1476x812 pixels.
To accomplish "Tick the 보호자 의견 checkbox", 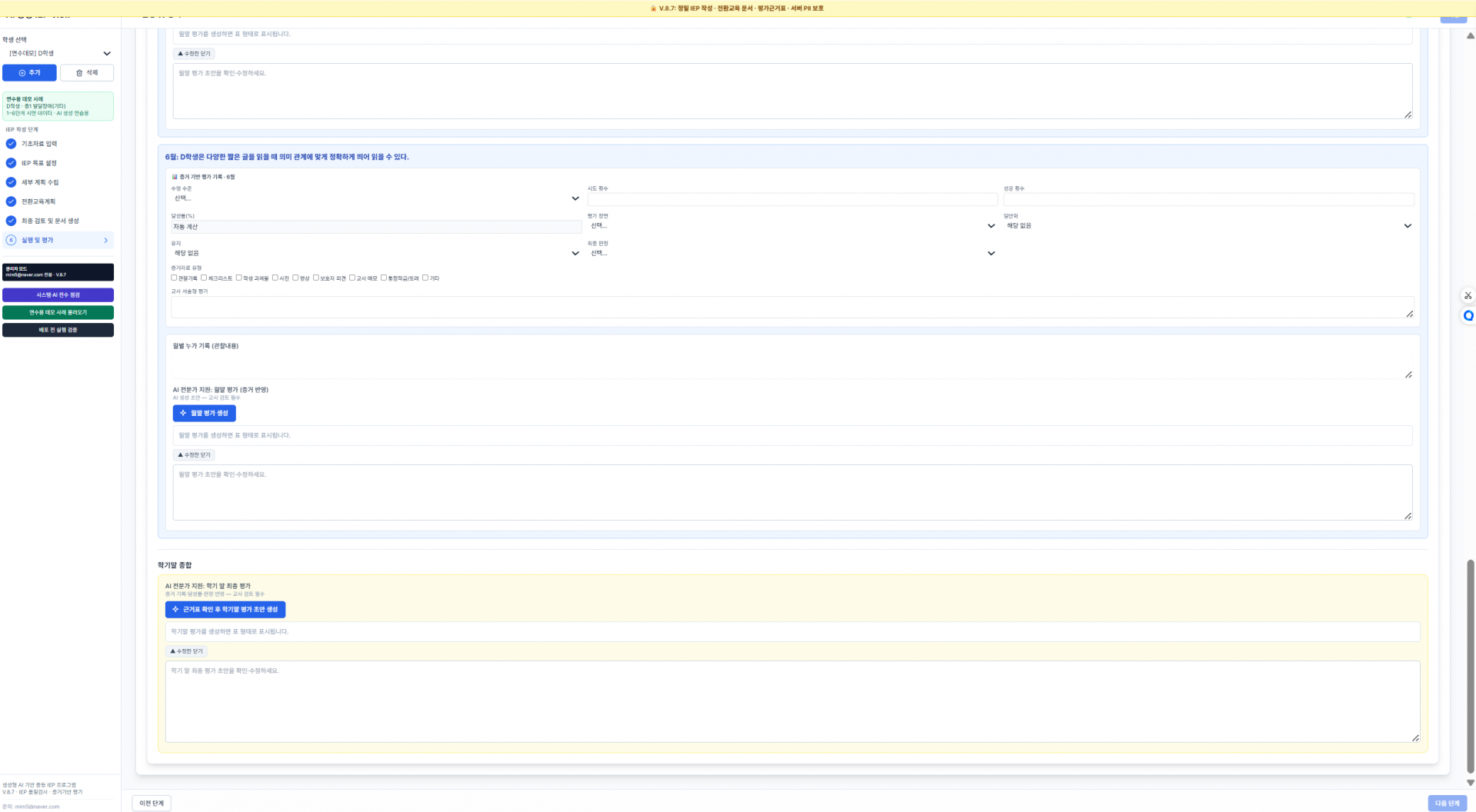I will [x=315, y=278].
